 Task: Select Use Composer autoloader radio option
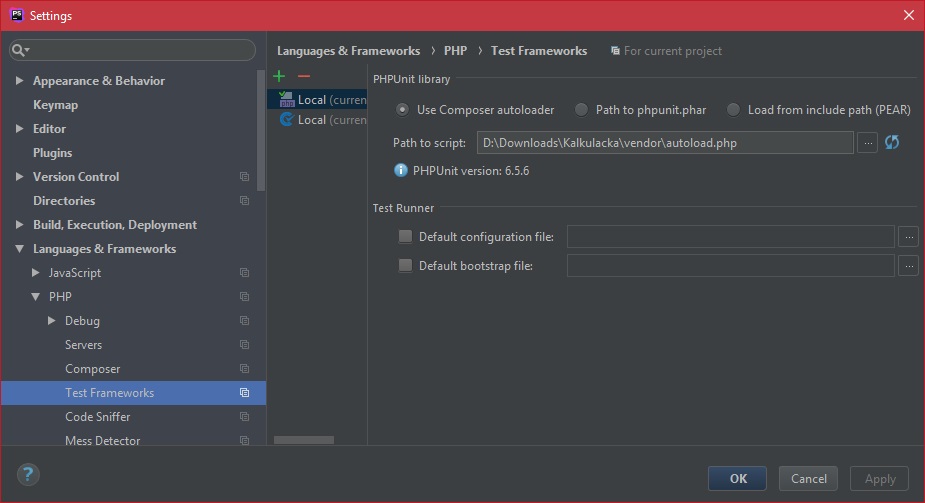pos(402,110)
